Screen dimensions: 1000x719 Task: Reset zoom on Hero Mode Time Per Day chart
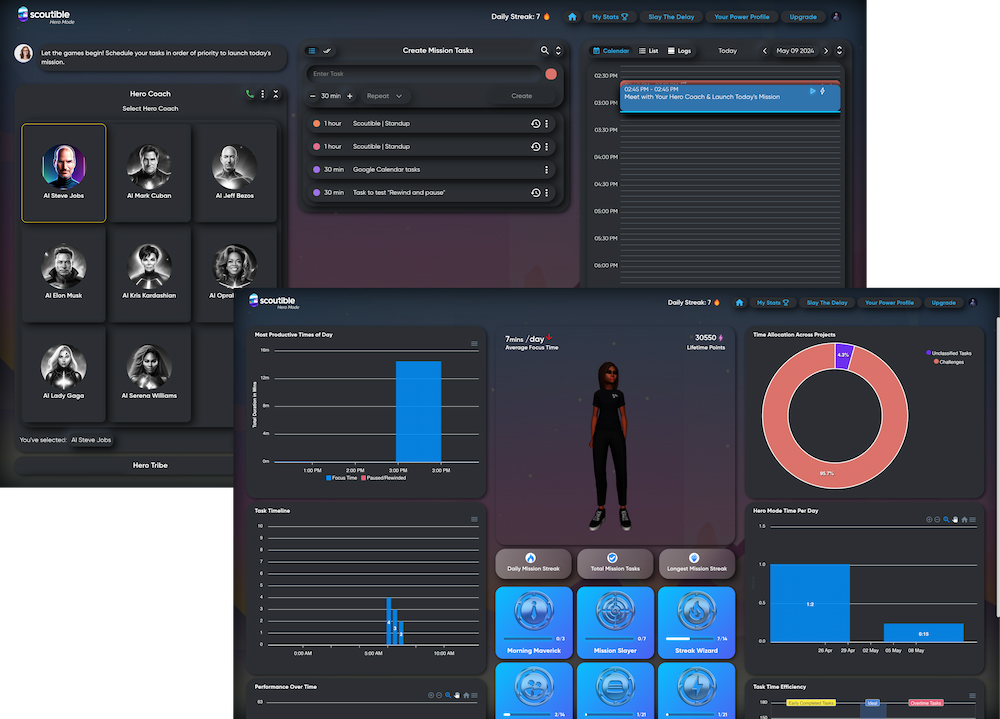(964, 520)
